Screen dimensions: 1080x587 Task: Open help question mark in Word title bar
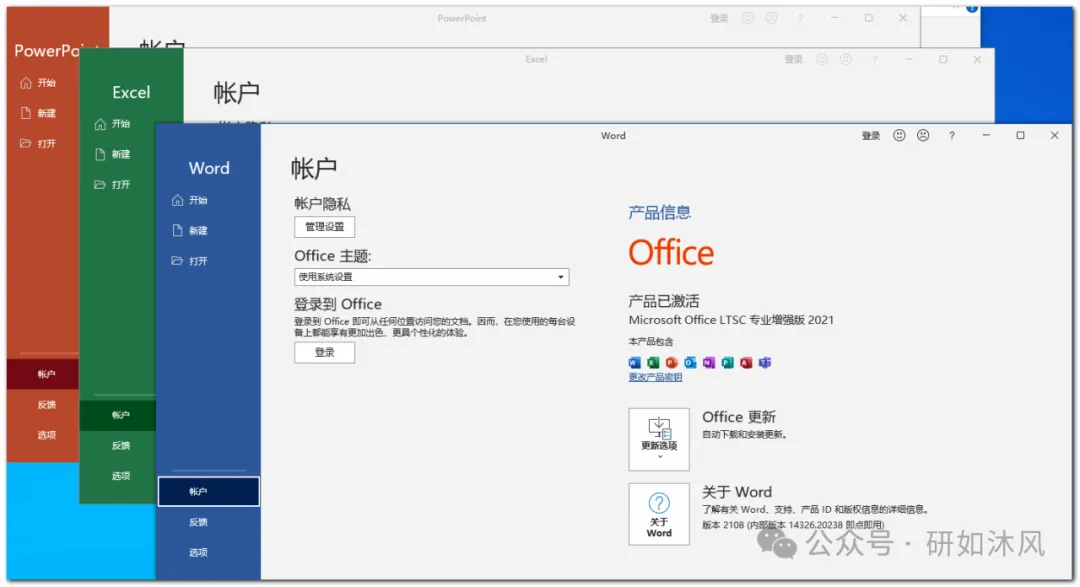952,136
